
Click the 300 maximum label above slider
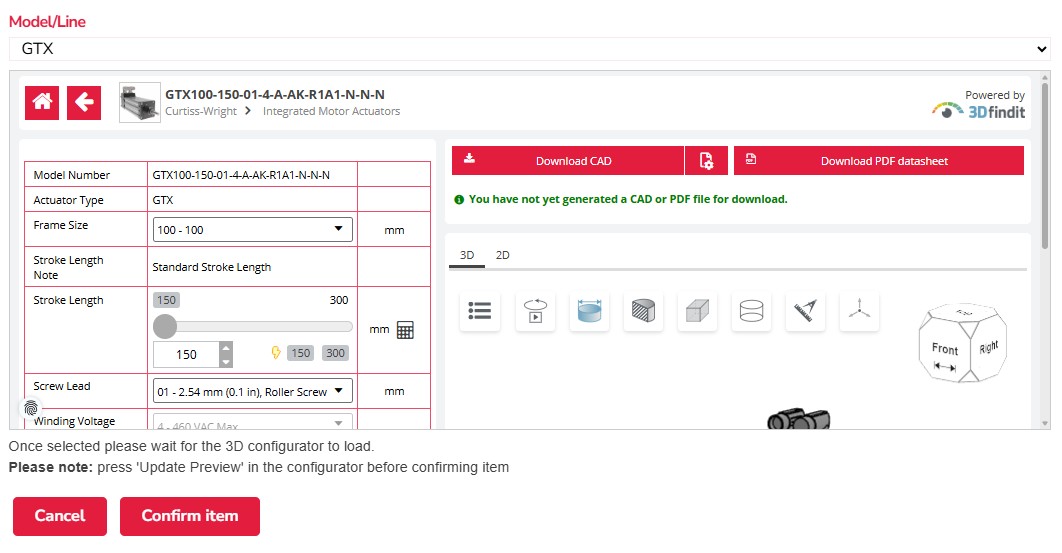click(339, 300)
